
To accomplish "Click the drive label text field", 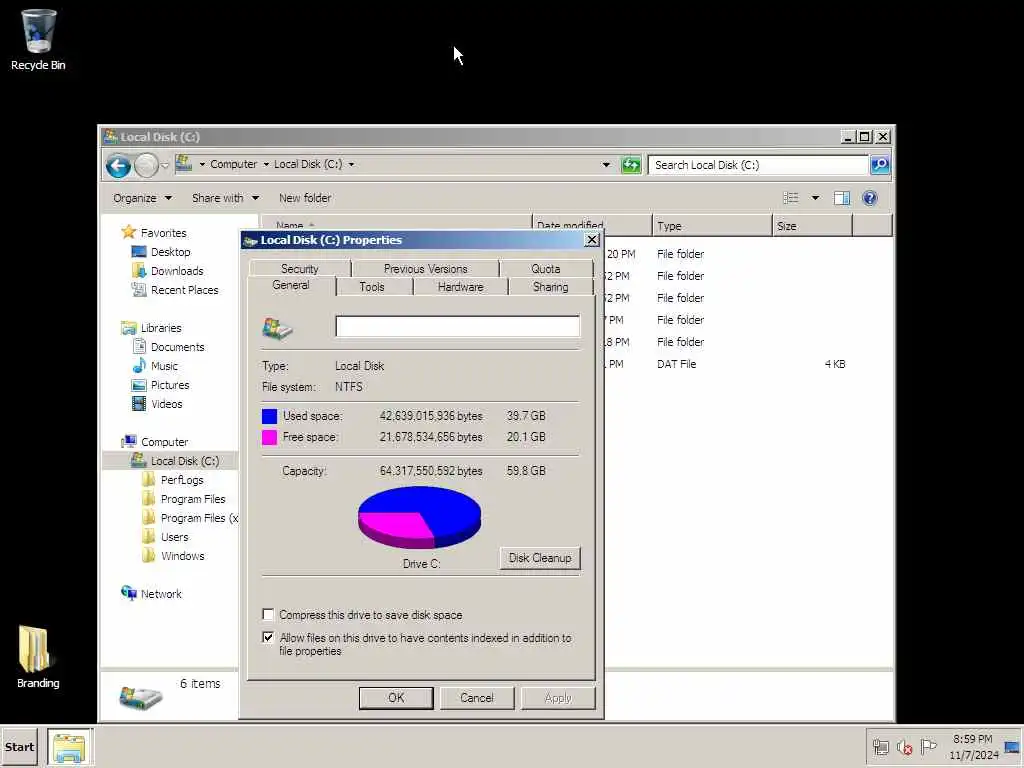I will click(x=457, y=326).
